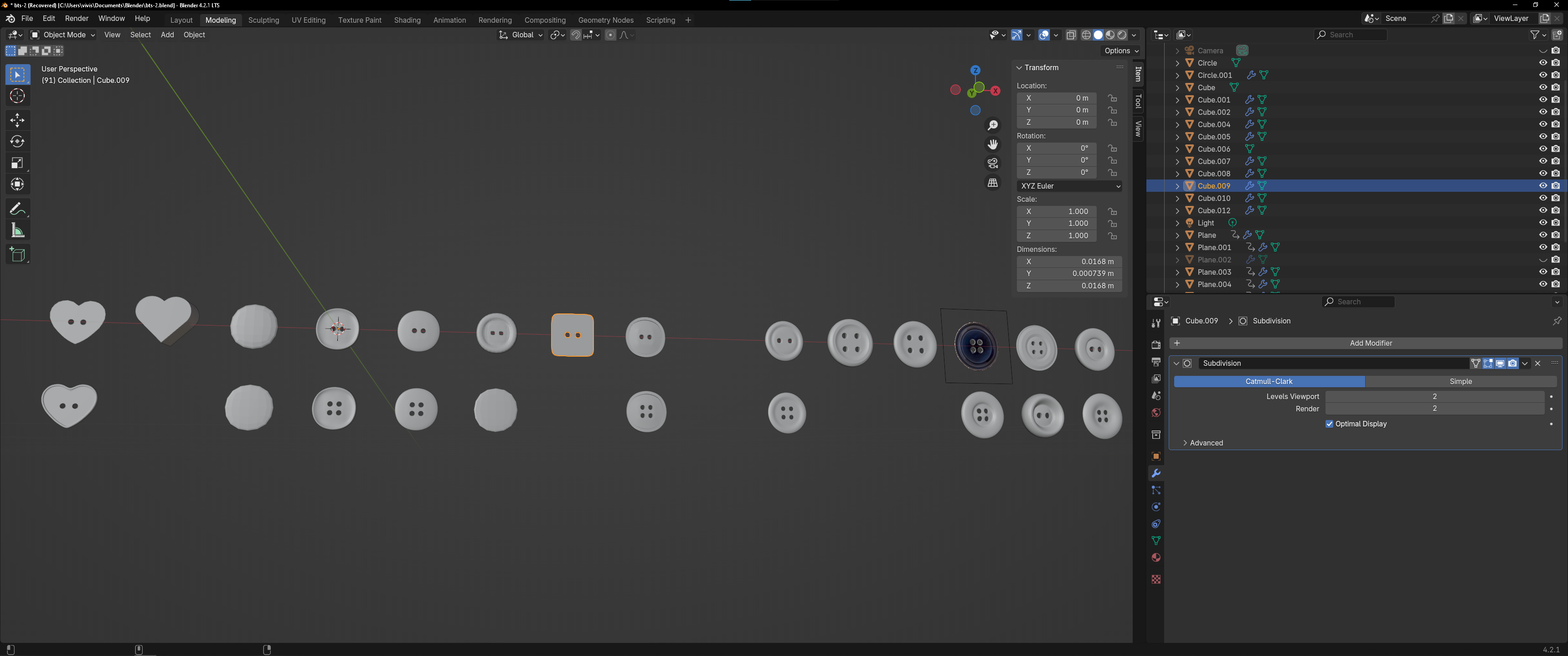Toggle Subdivision modifier render visibility
Screen dimensions: 1568x656
[x=1512, y=363]
